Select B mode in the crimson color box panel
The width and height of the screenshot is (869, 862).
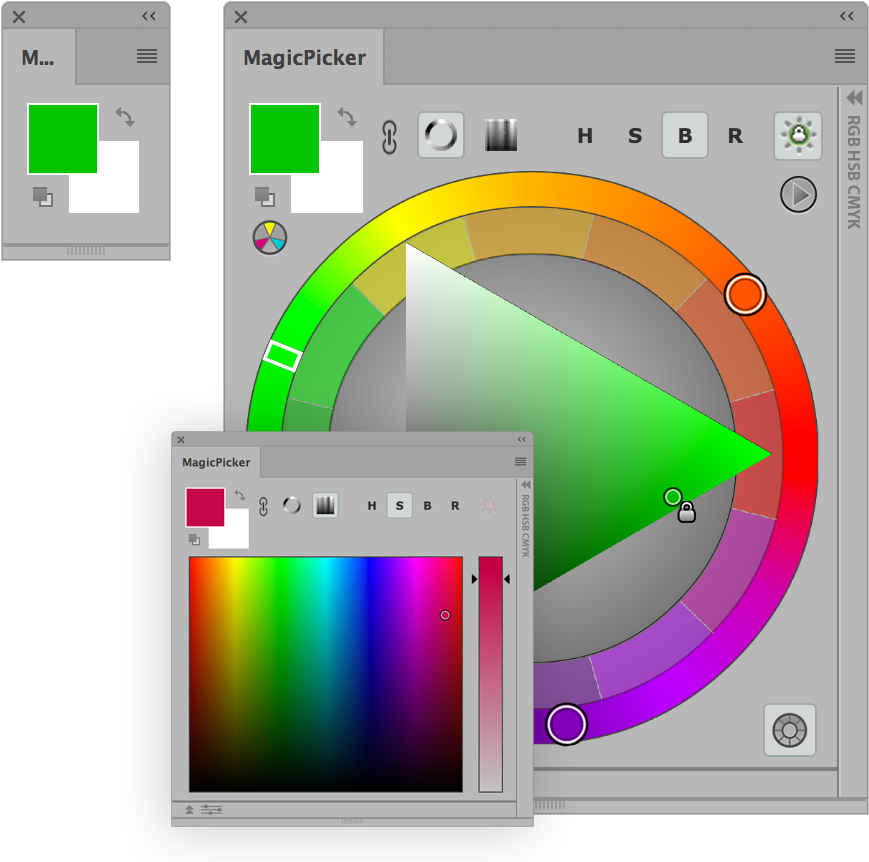point(427,506)
